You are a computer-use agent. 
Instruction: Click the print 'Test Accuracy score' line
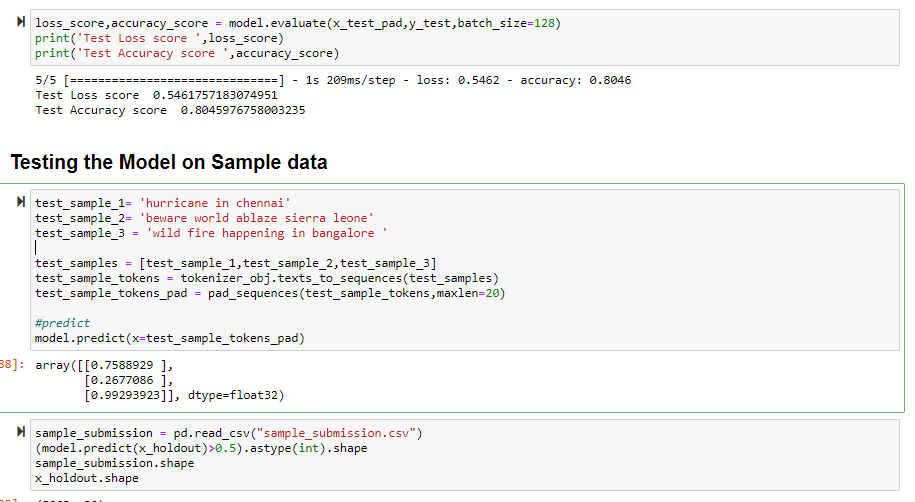pyautogui.click(x=187, y=52)
